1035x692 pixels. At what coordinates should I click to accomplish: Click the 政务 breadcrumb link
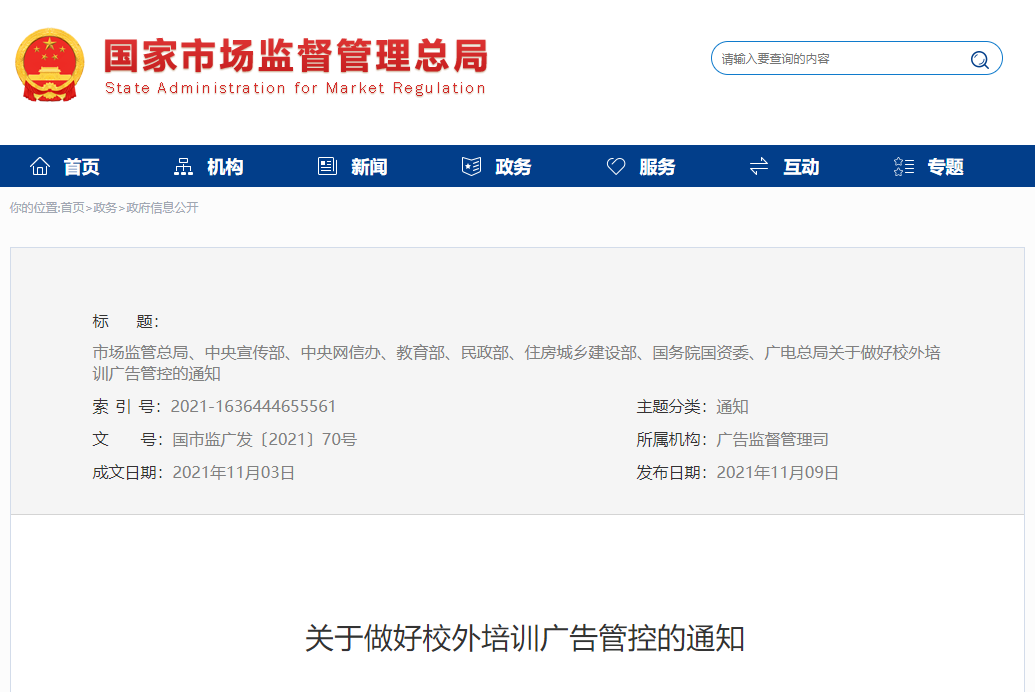105,208
